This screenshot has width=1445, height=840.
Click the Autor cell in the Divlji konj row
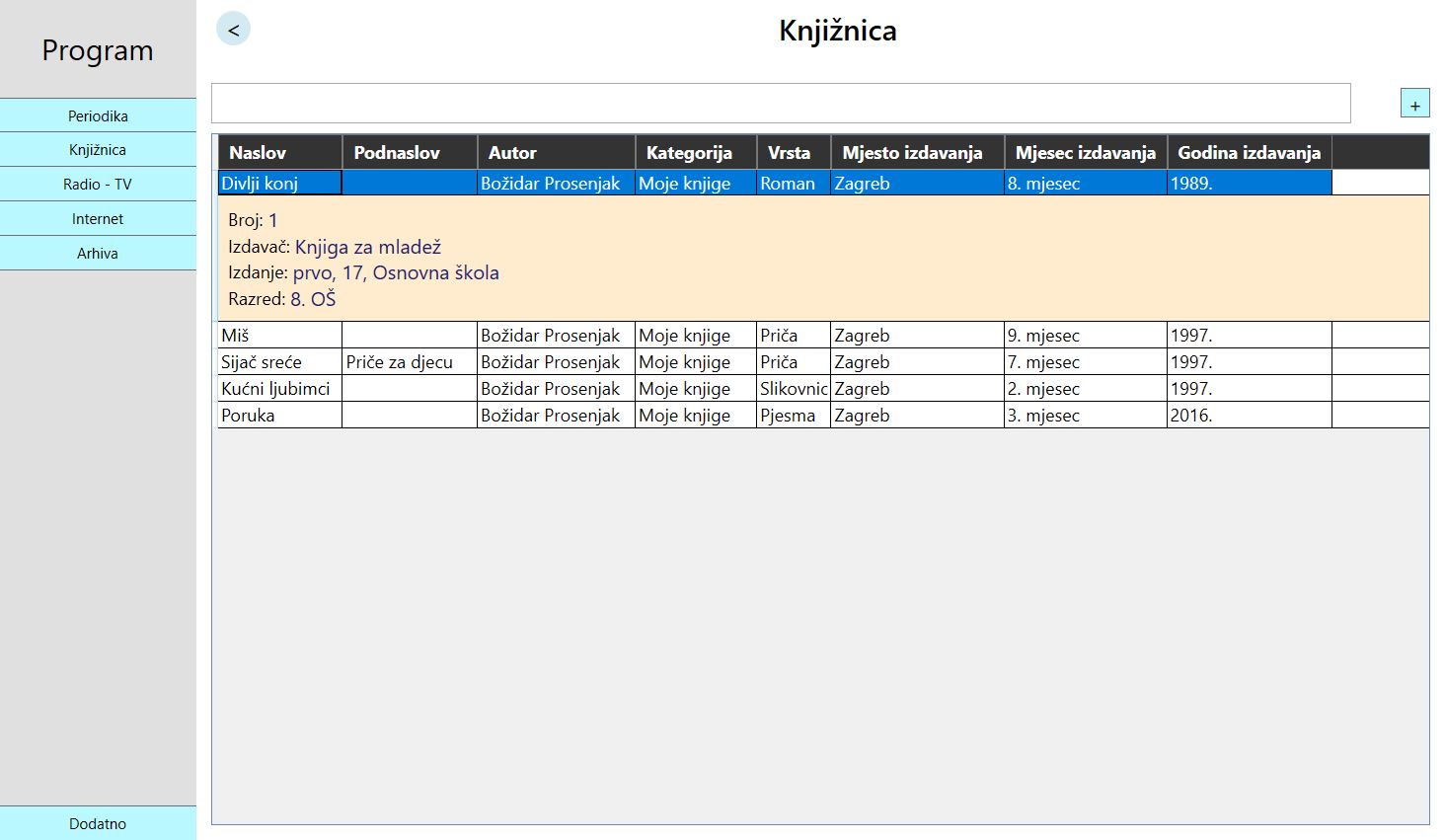[557, 183]
